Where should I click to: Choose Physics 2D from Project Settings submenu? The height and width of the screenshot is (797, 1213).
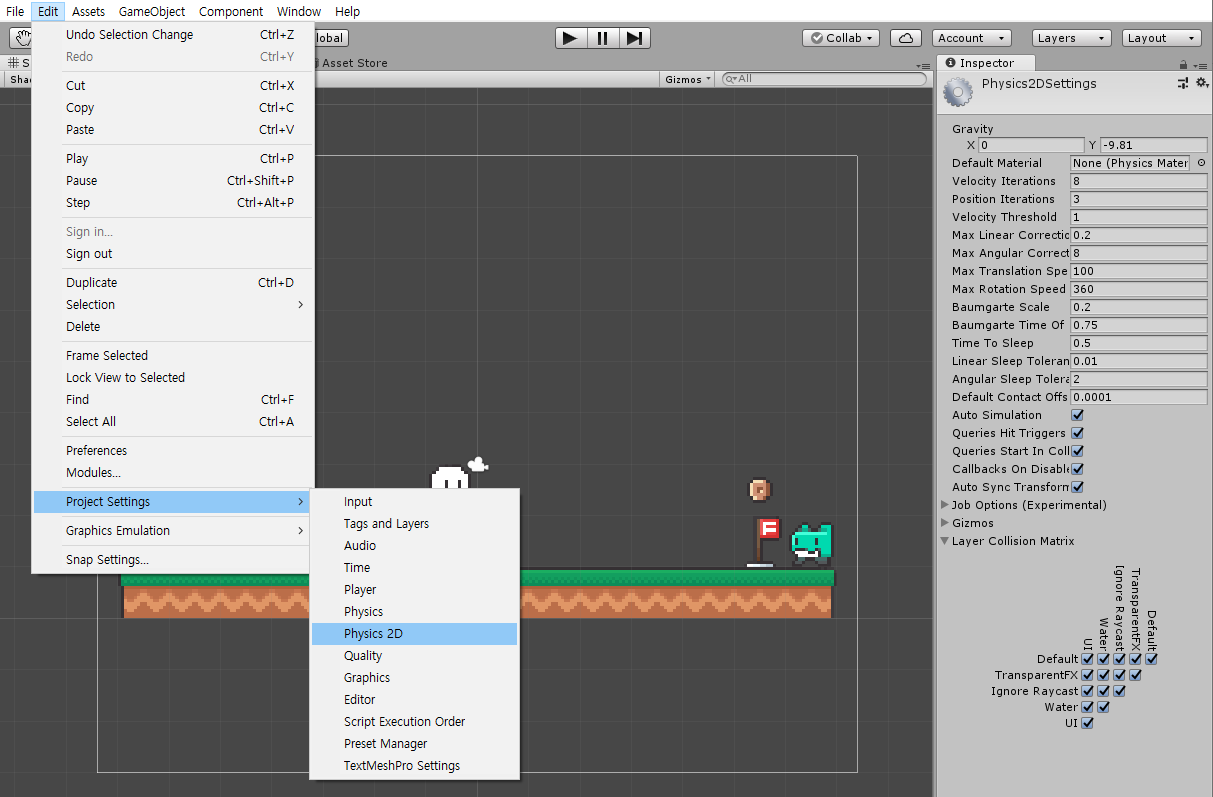[414, 634]
